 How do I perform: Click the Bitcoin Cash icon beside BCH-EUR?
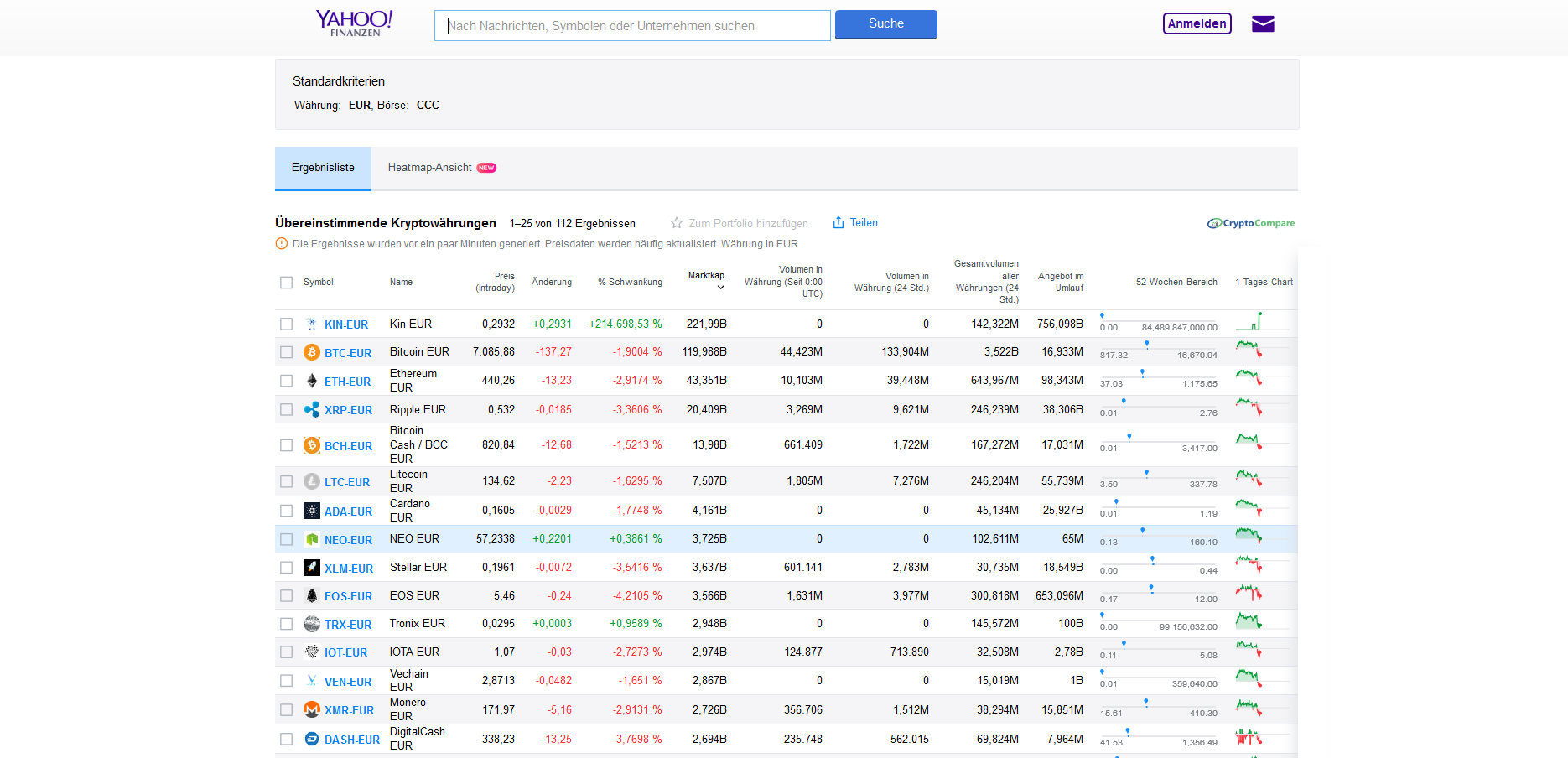[x=312, y=445]
